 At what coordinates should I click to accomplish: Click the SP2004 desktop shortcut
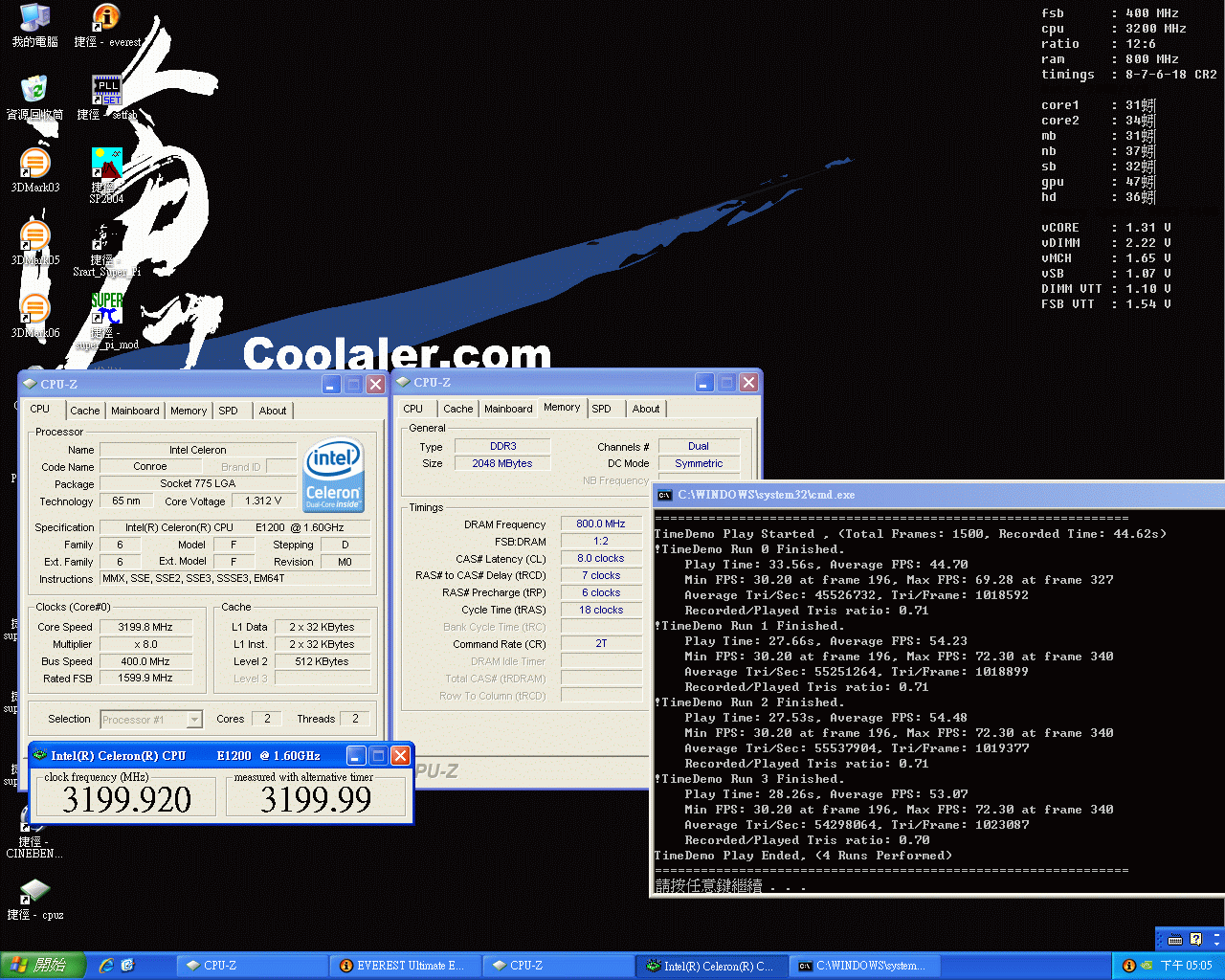106,165
